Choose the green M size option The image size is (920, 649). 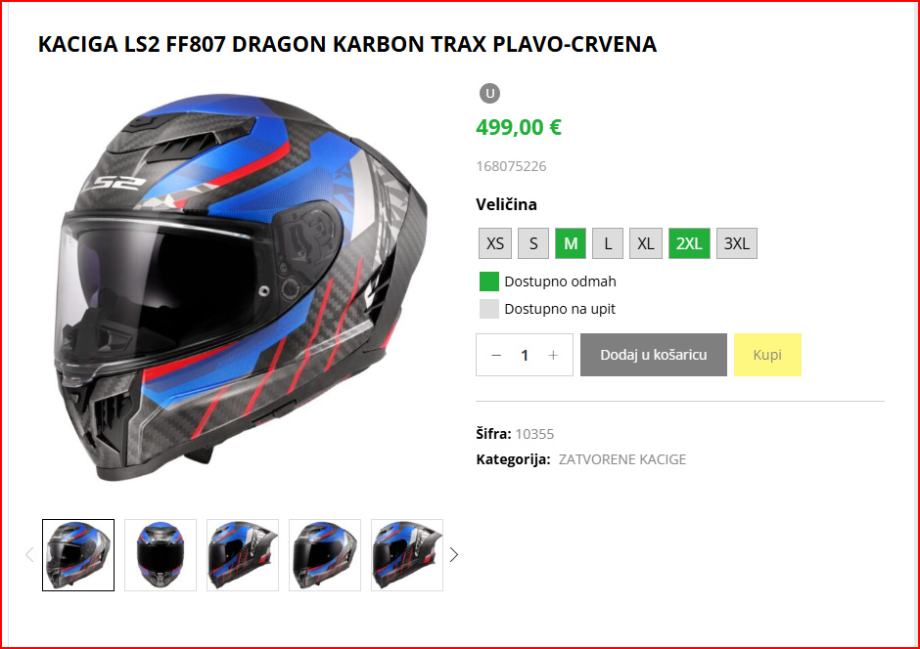(570, 243)
